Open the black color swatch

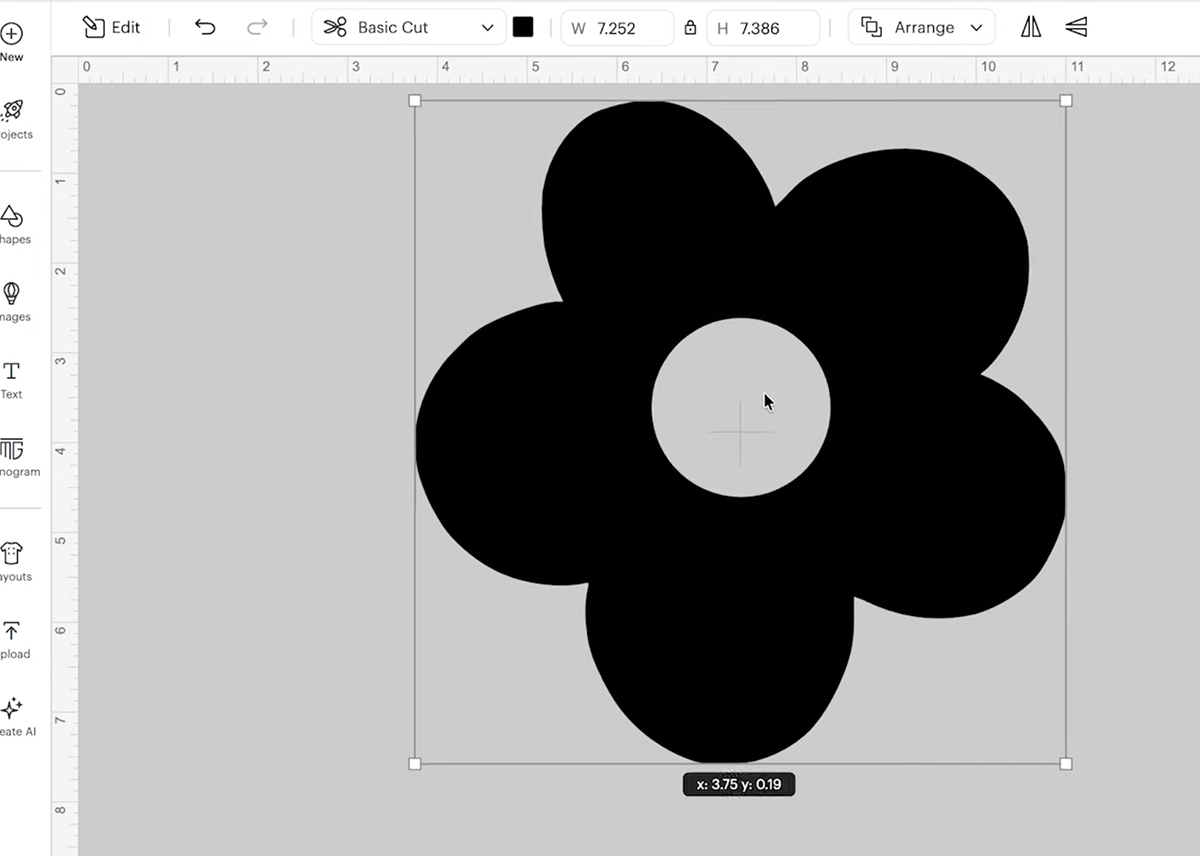(x=523, y=27)
